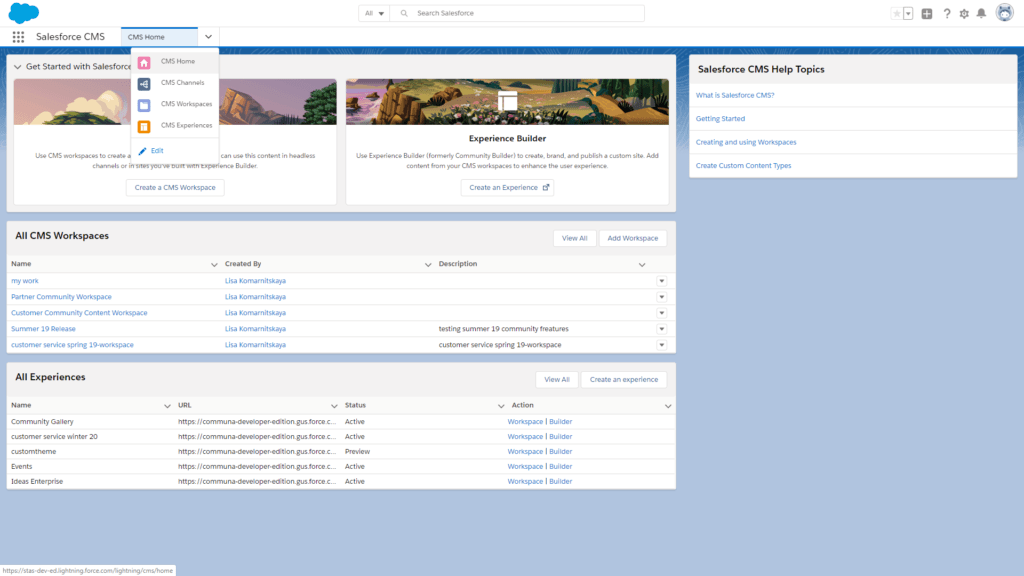Open customer service spring 19-workspace link

(x=72, y=345)
